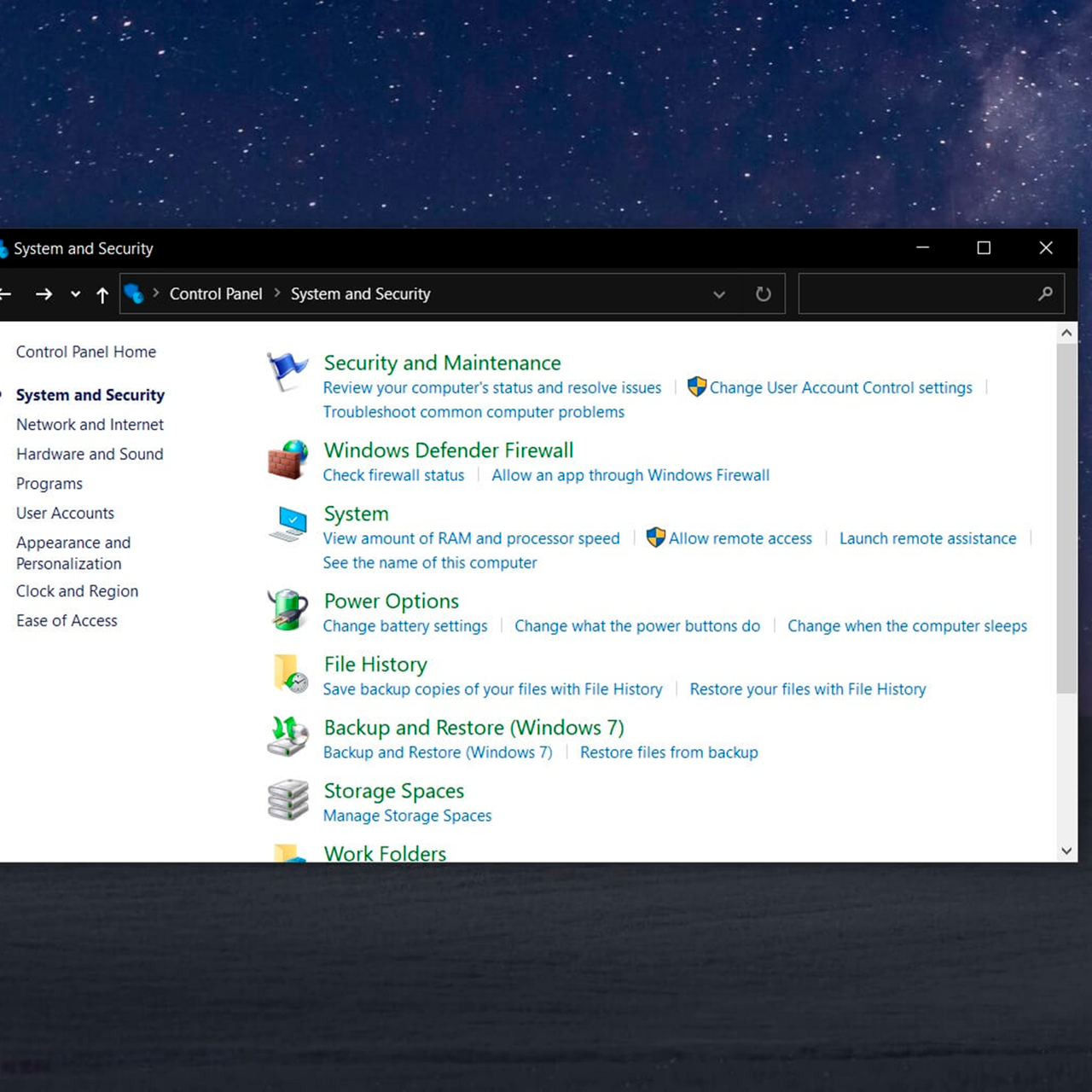Viewport: 1092px width, 1092px height.
Task: Open Backup and Restore drive icon
Action: click(288, 736)
